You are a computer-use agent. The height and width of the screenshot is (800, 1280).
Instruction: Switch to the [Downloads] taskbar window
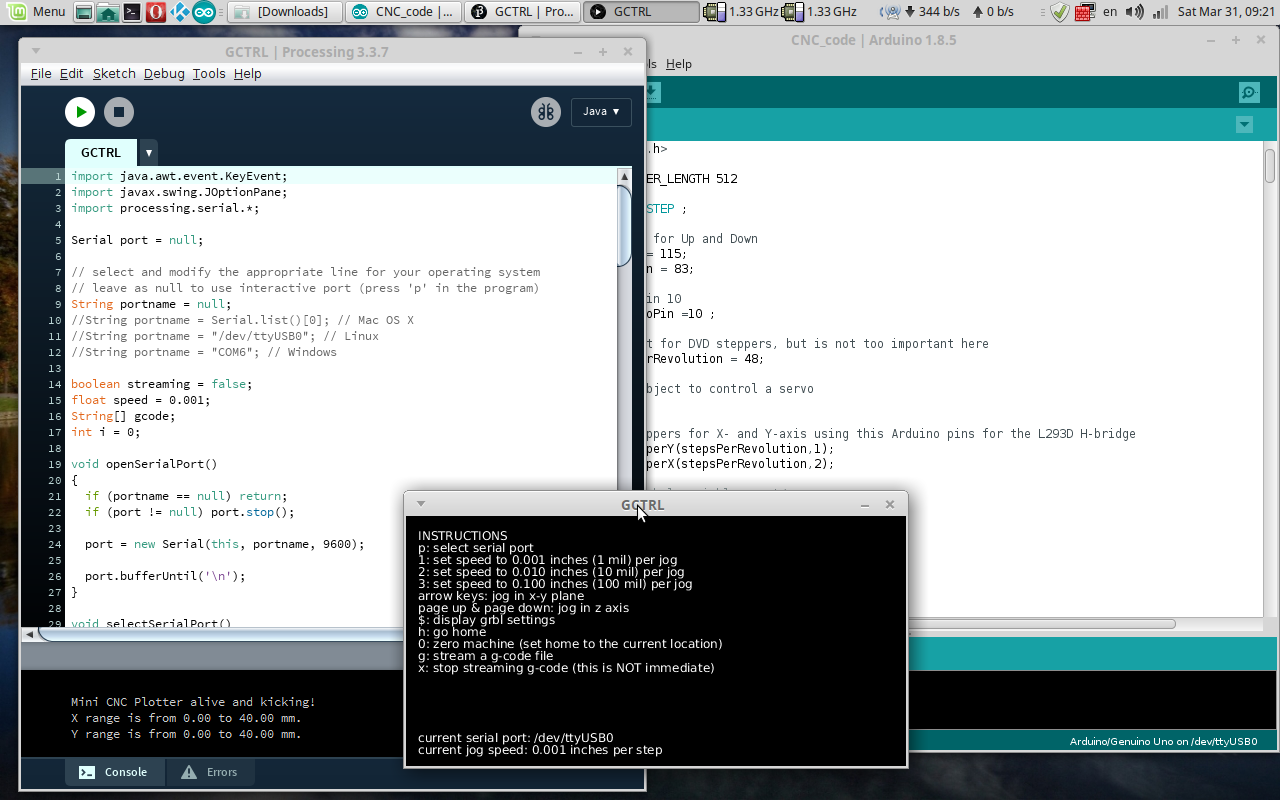point(283,12)
